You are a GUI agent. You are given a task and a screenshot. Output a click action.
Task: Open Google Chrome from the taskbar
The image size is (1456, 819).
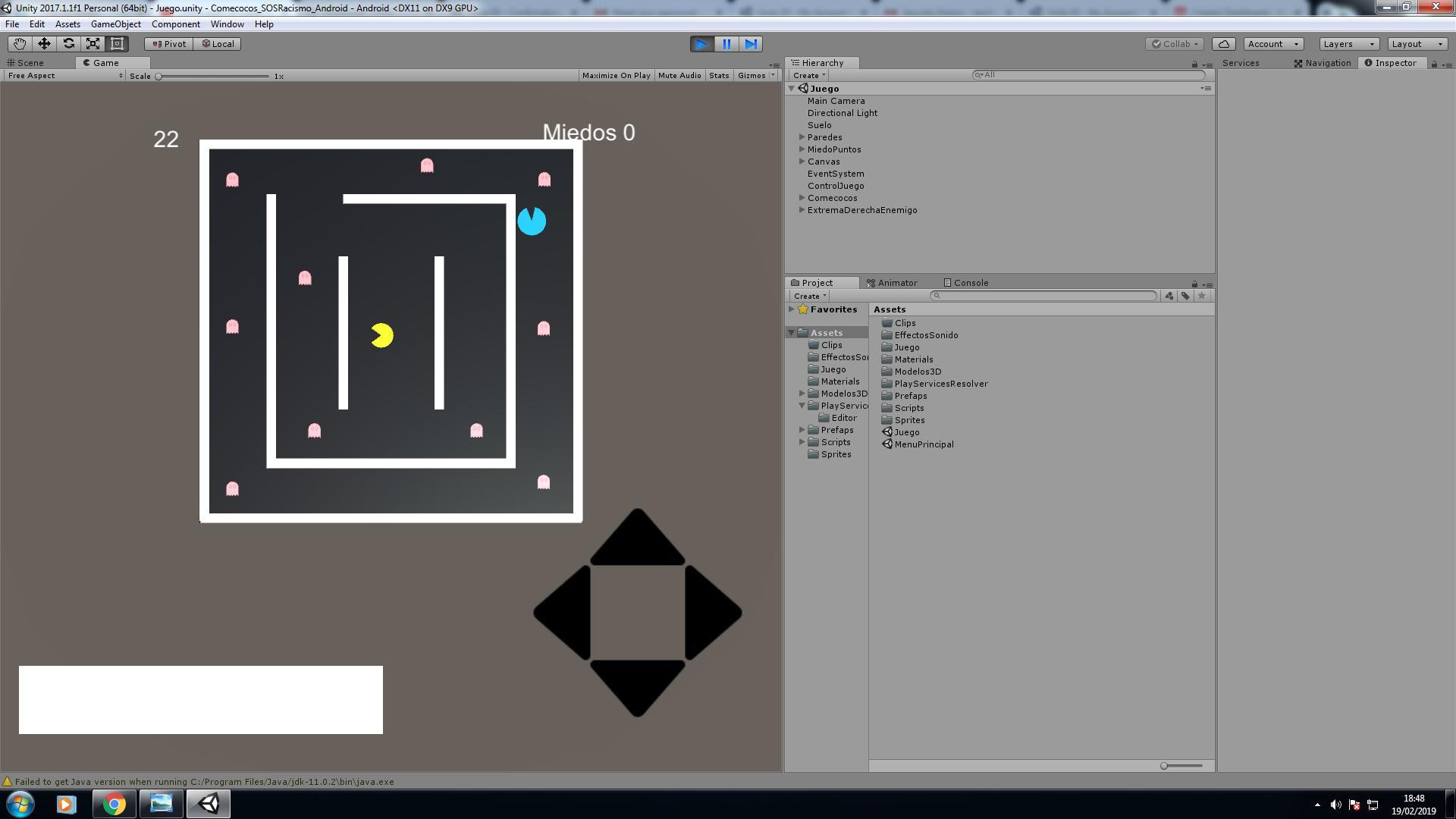(114, 804)
